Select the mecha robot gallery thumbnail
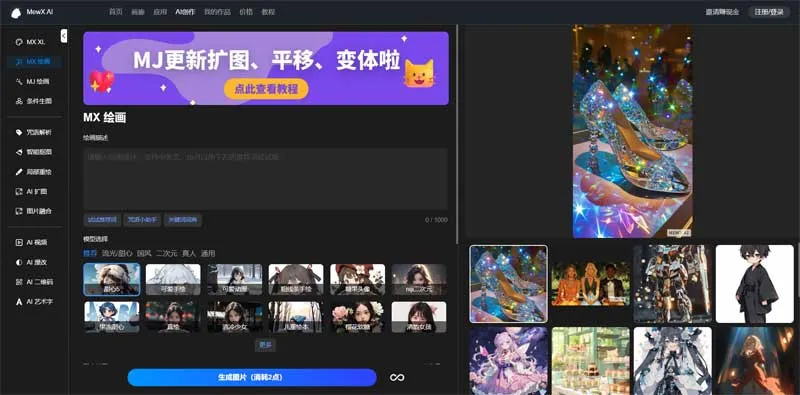Screen dimensions: 800x395 click(x=673, y=284)
